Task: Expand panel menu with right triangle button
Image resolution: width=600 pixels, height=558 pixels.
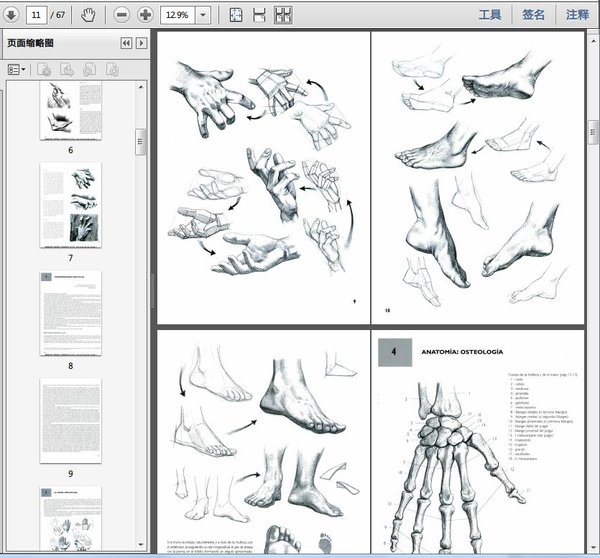Action: (x=142, y=44)
